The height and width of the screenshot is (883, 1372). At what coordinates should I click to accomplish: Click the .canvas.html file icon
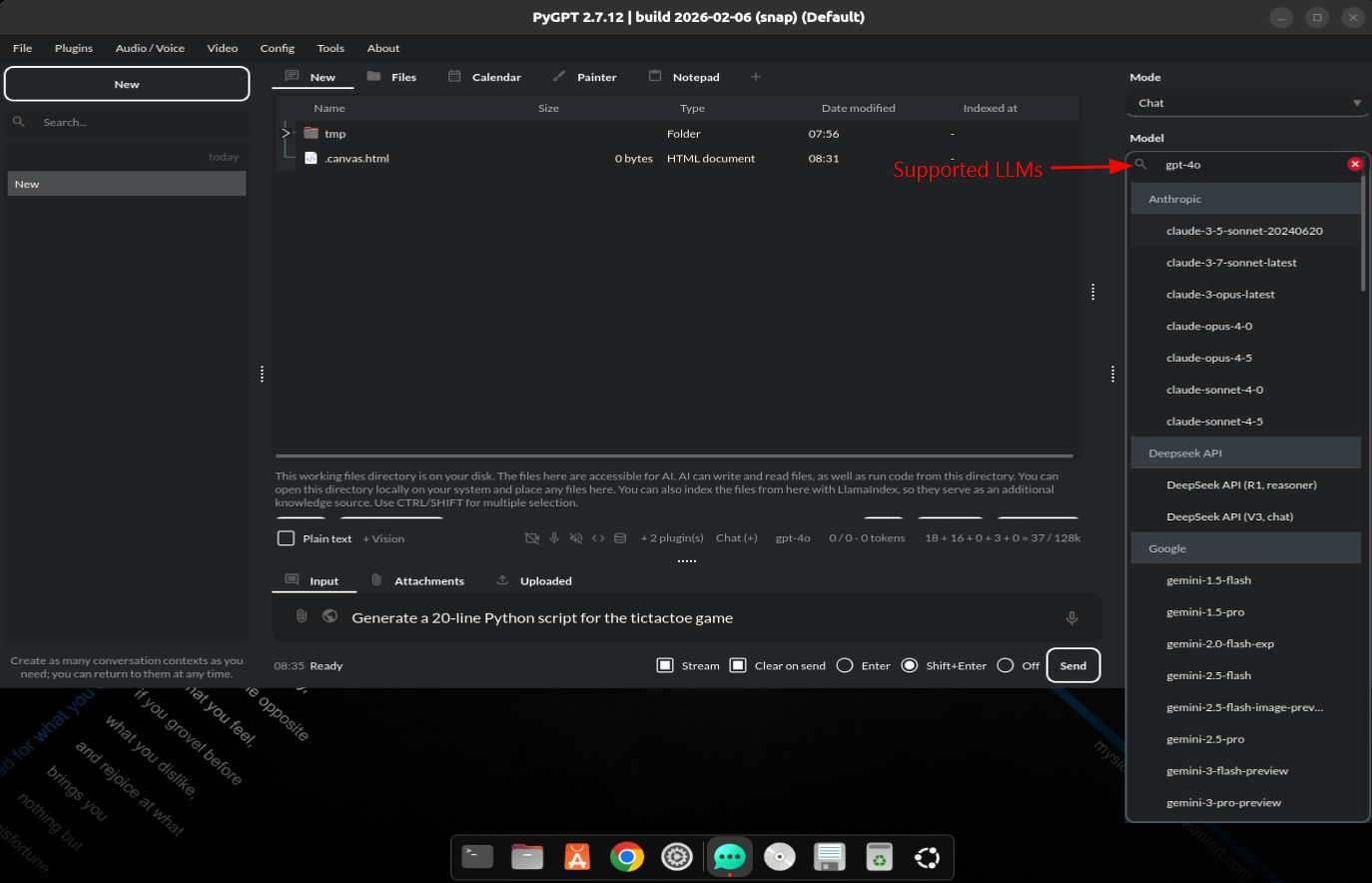pos(311,158)
